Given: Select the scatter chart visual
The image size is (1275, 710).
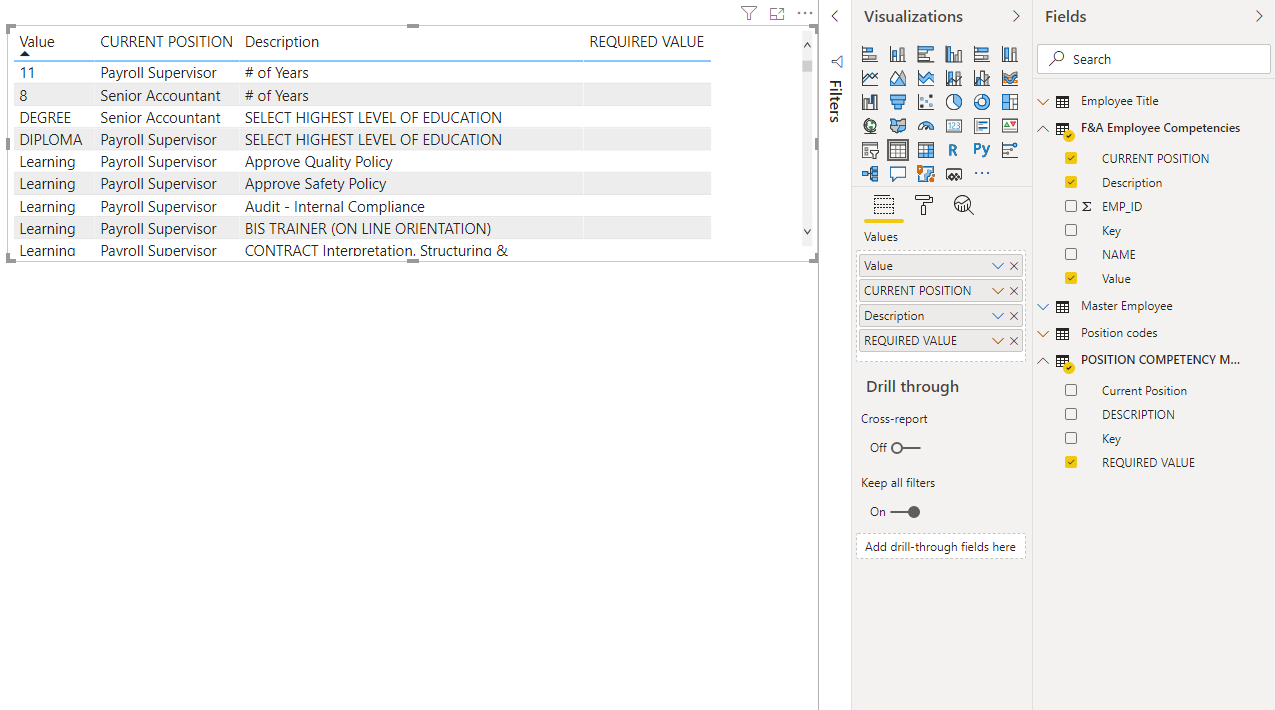Looking at the screenshot, I should tap(926, 102).
